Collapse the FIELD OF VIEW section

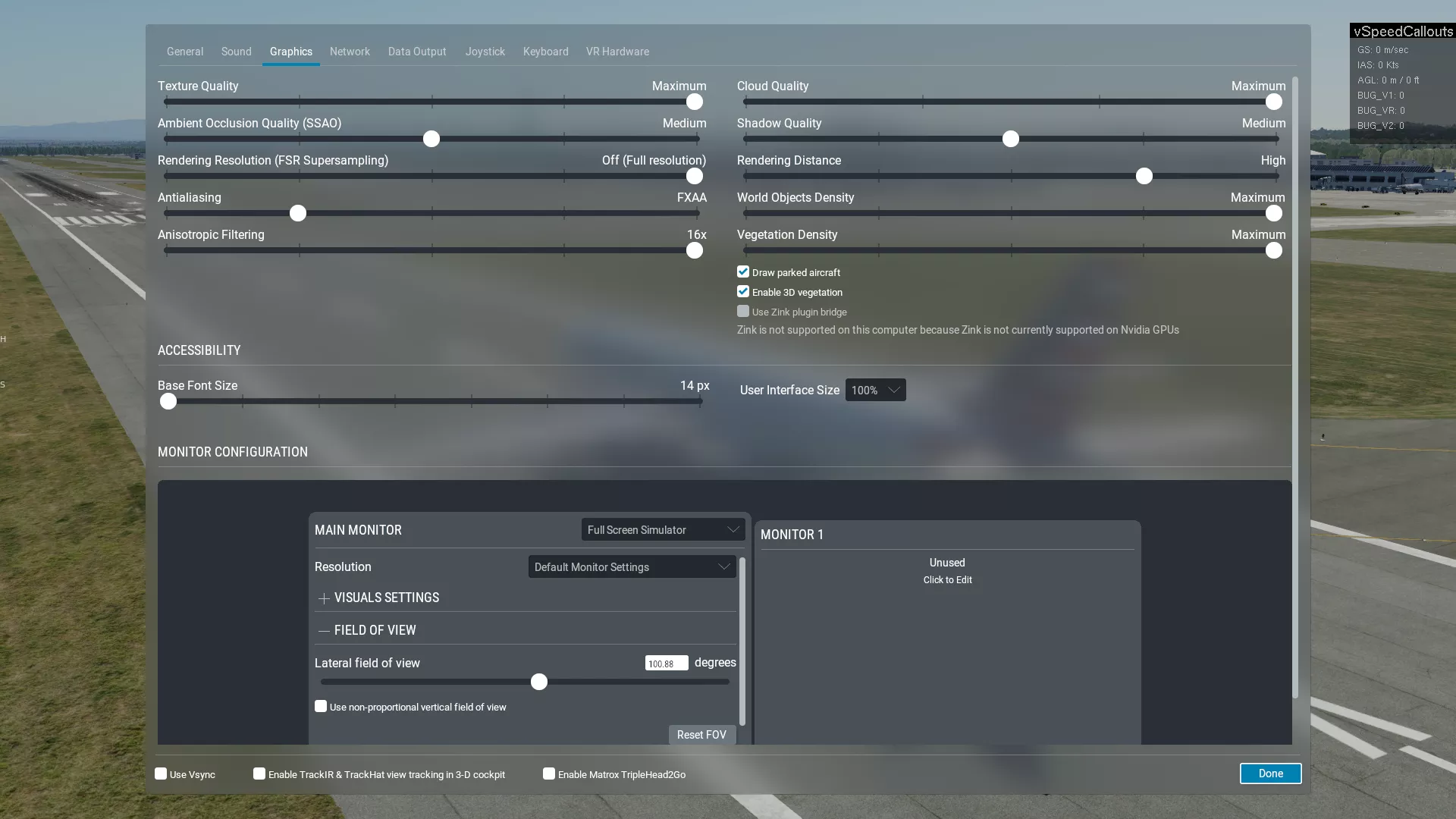pos(324,631)
